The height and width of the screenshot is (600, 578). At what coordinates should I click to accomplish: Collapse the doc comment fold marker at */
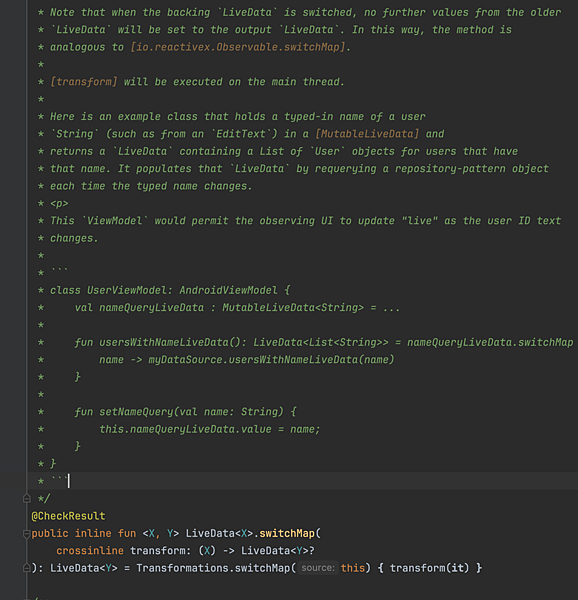26,498
